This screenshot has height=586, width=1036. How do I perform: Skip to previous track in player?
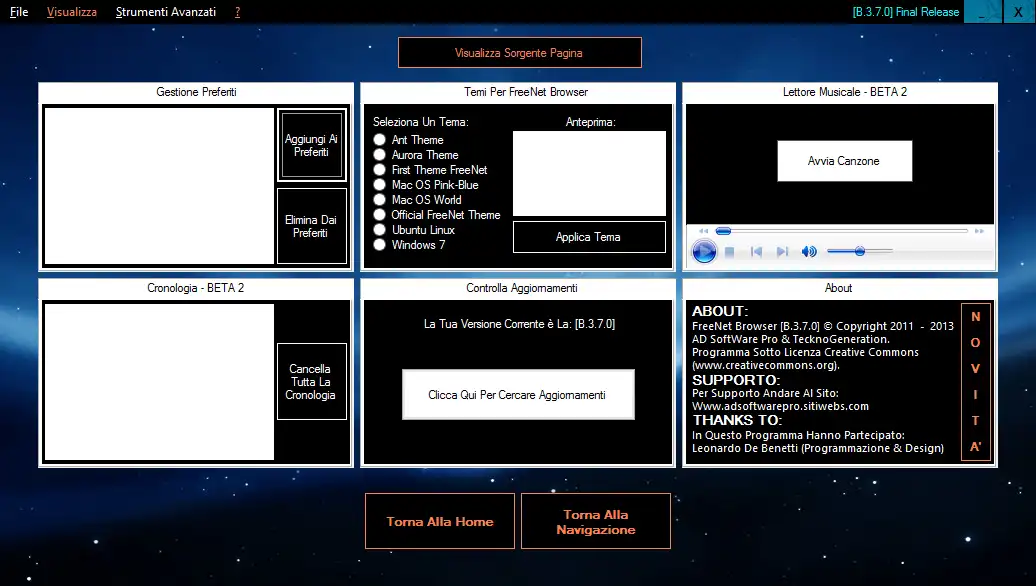pos(756,252)
